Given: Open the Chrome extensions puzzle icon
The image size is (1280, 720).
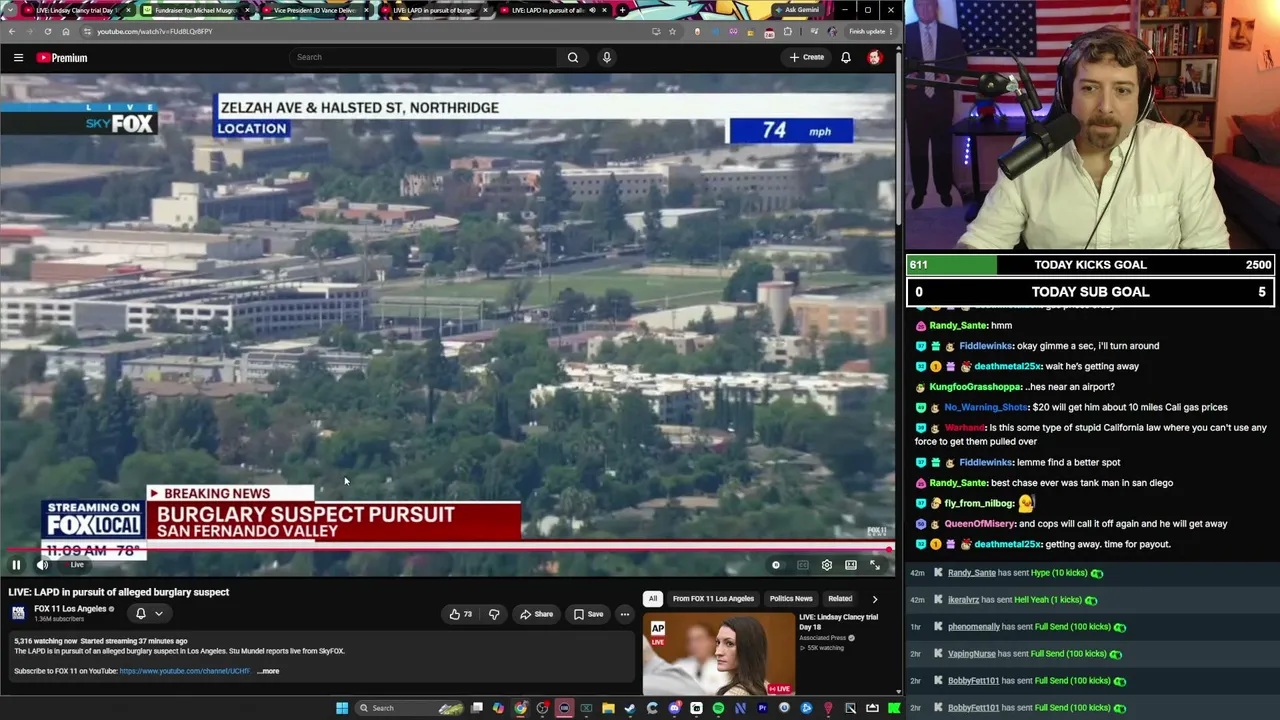Looking at the screenshot, I should pyautogui.click(x=787, y=31).
